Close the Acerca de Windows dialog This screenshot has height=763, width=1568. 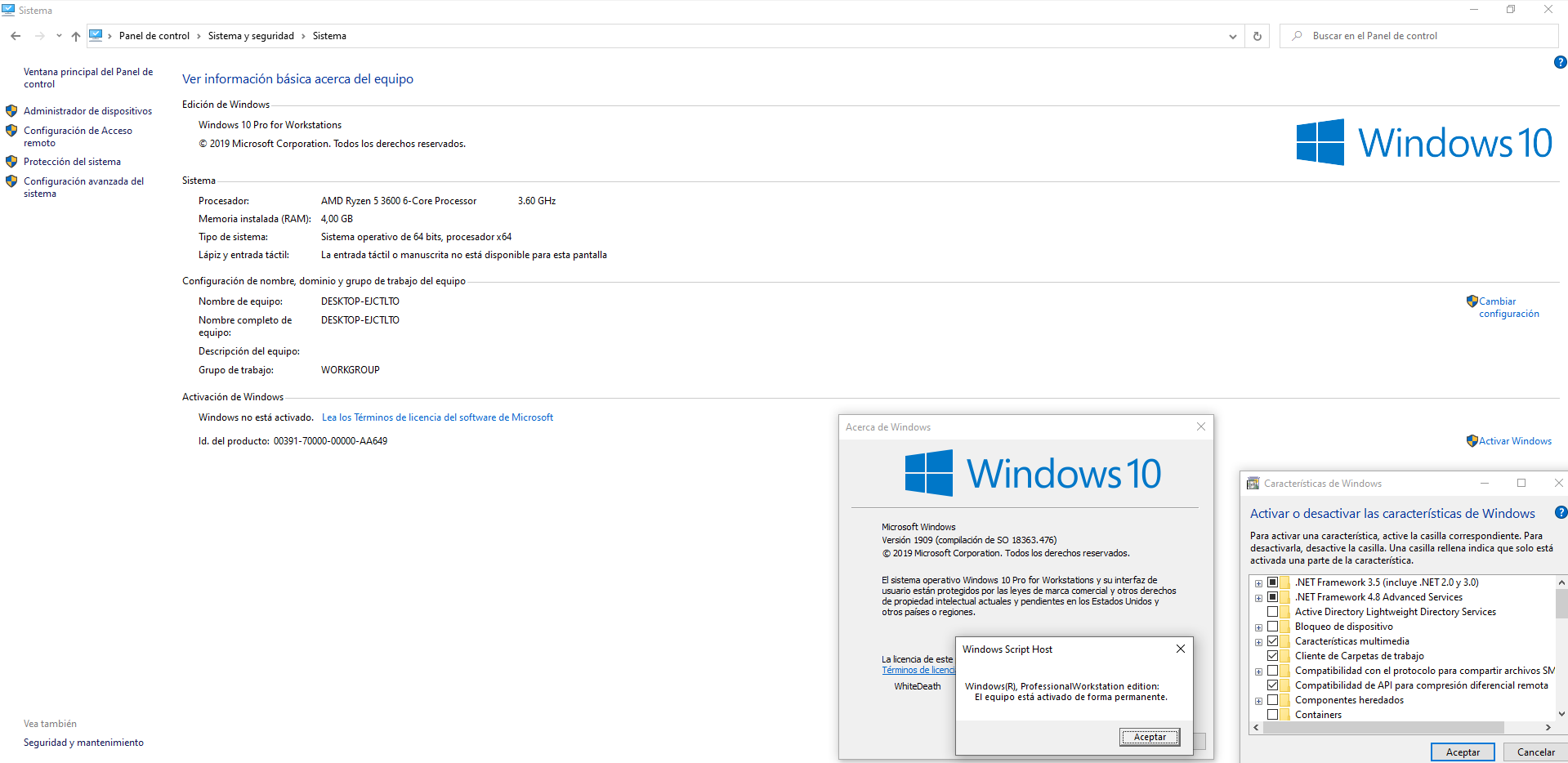tap(1200, 426)
